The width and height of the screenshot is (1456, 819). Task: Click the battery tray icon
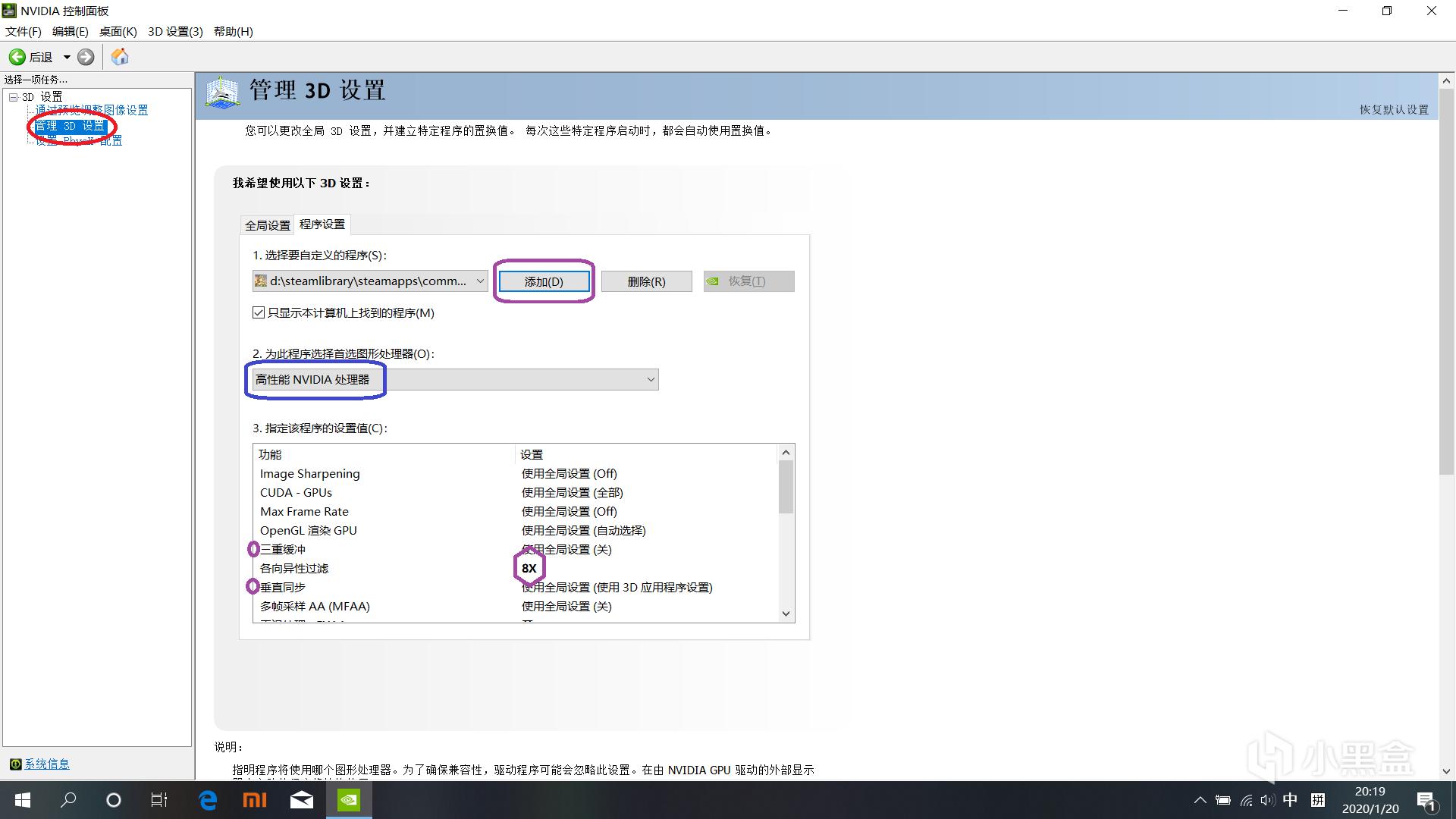tap(1222, 800)
